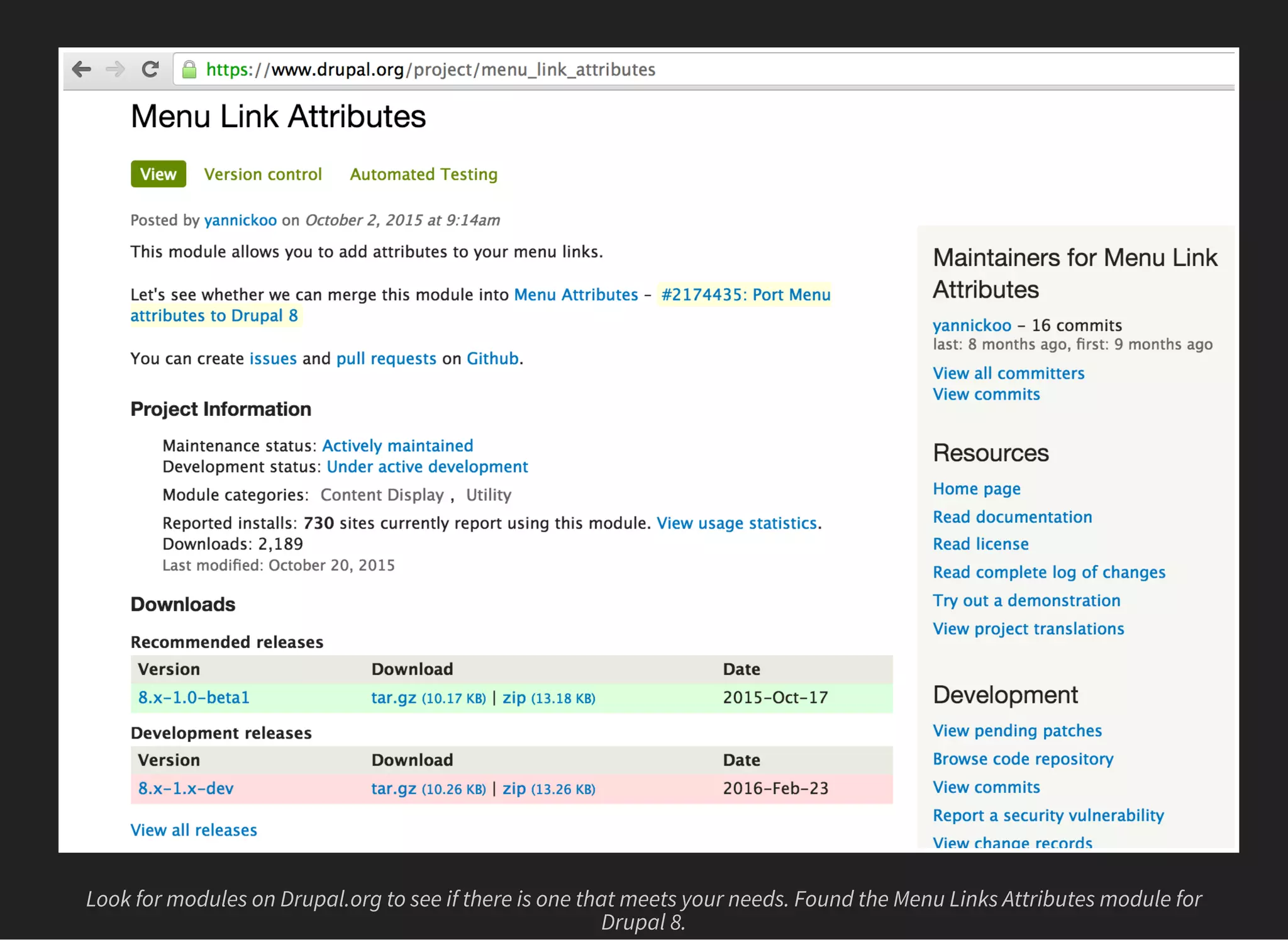Click the Downloads: 2,189 text
Screen dimensions: 1288x940
pos(233,544)
